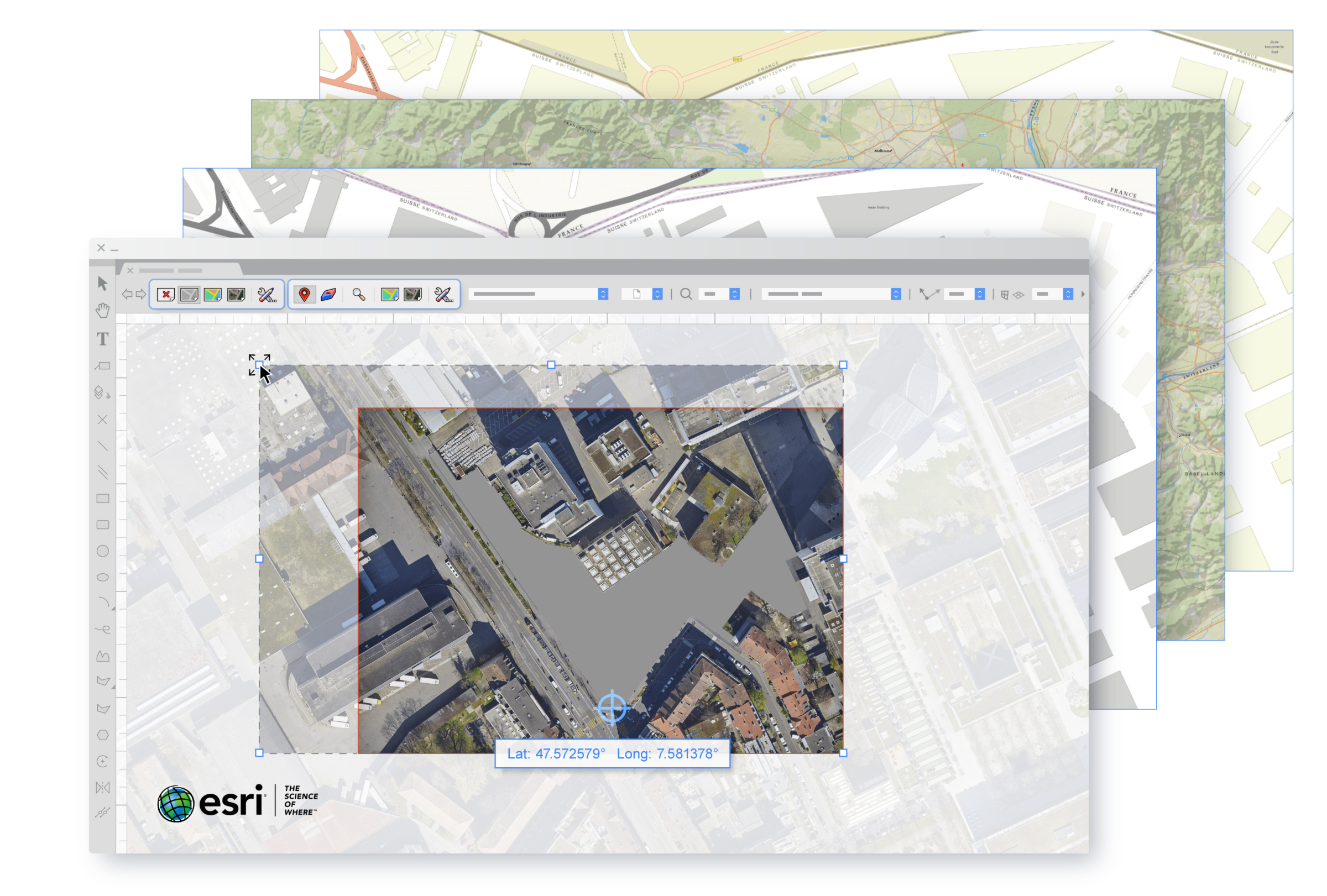Expand toolbar overflow arrow at right end
The height and width of the screenshot is (896, 1327).
tap(1083, 294)
